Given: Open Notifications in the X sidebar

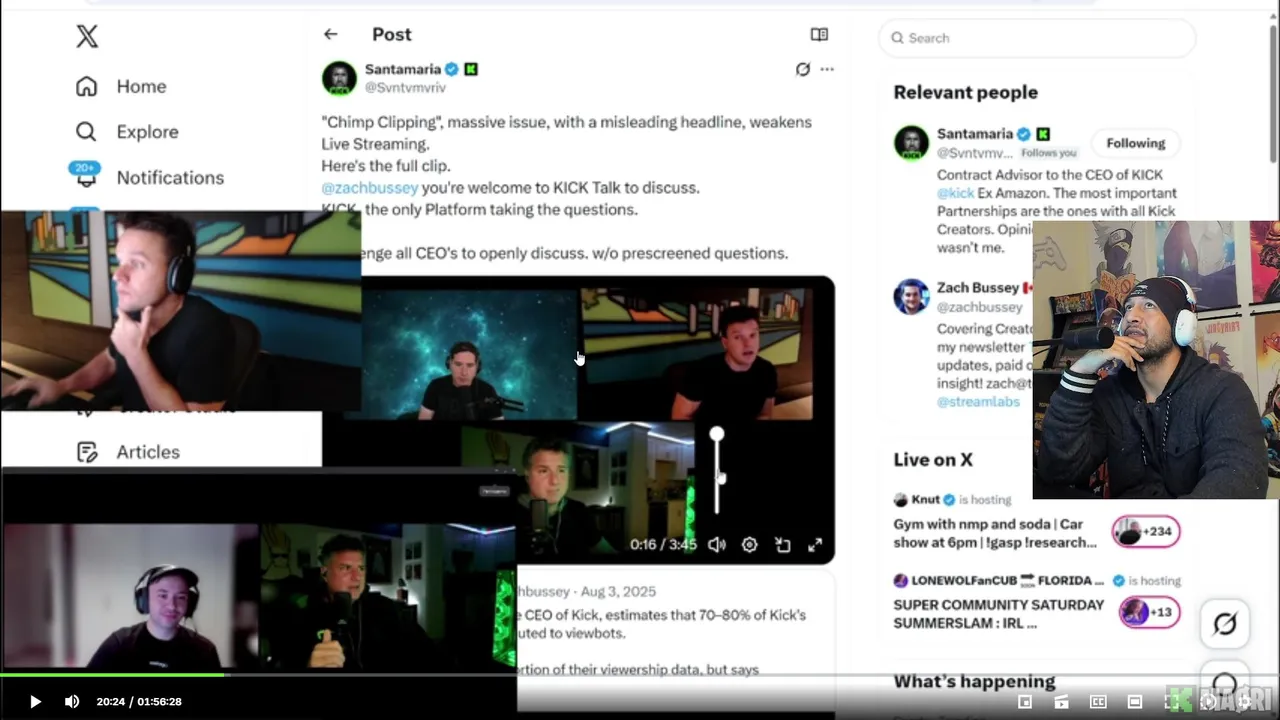Looking at the screenshot, I should click(150, 177).
